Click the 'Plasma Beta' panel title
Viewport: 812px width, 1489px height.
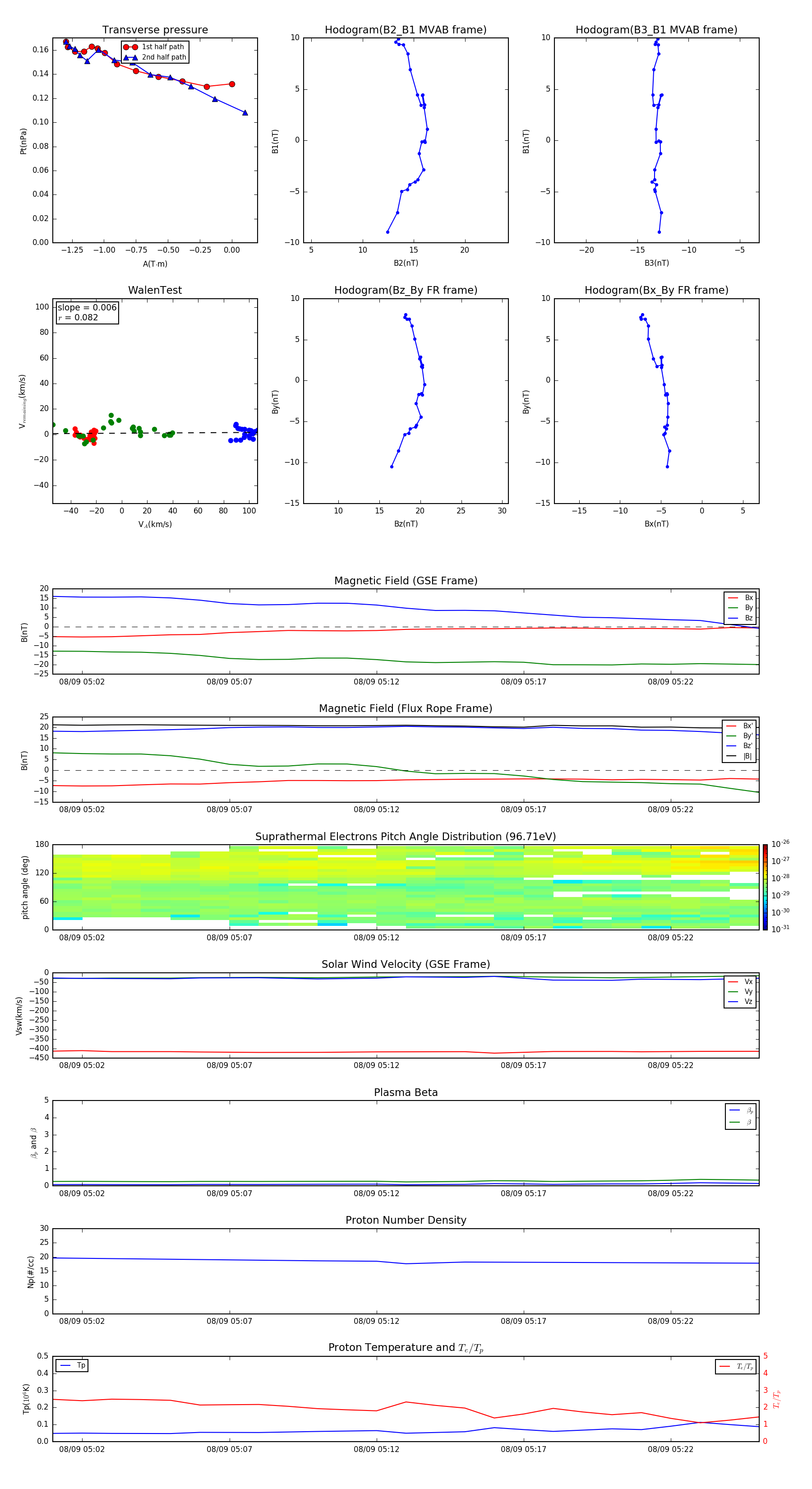click(406, 1093)
